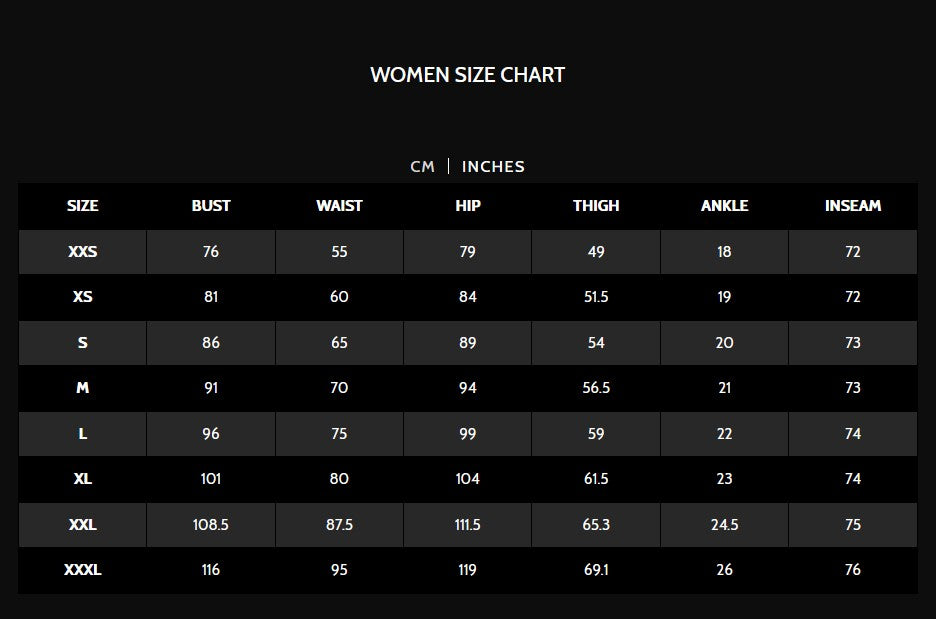The width and height of the screenshot is (936, 619).
Task: Select the L size row label
Action: click(x=83, y=434)
